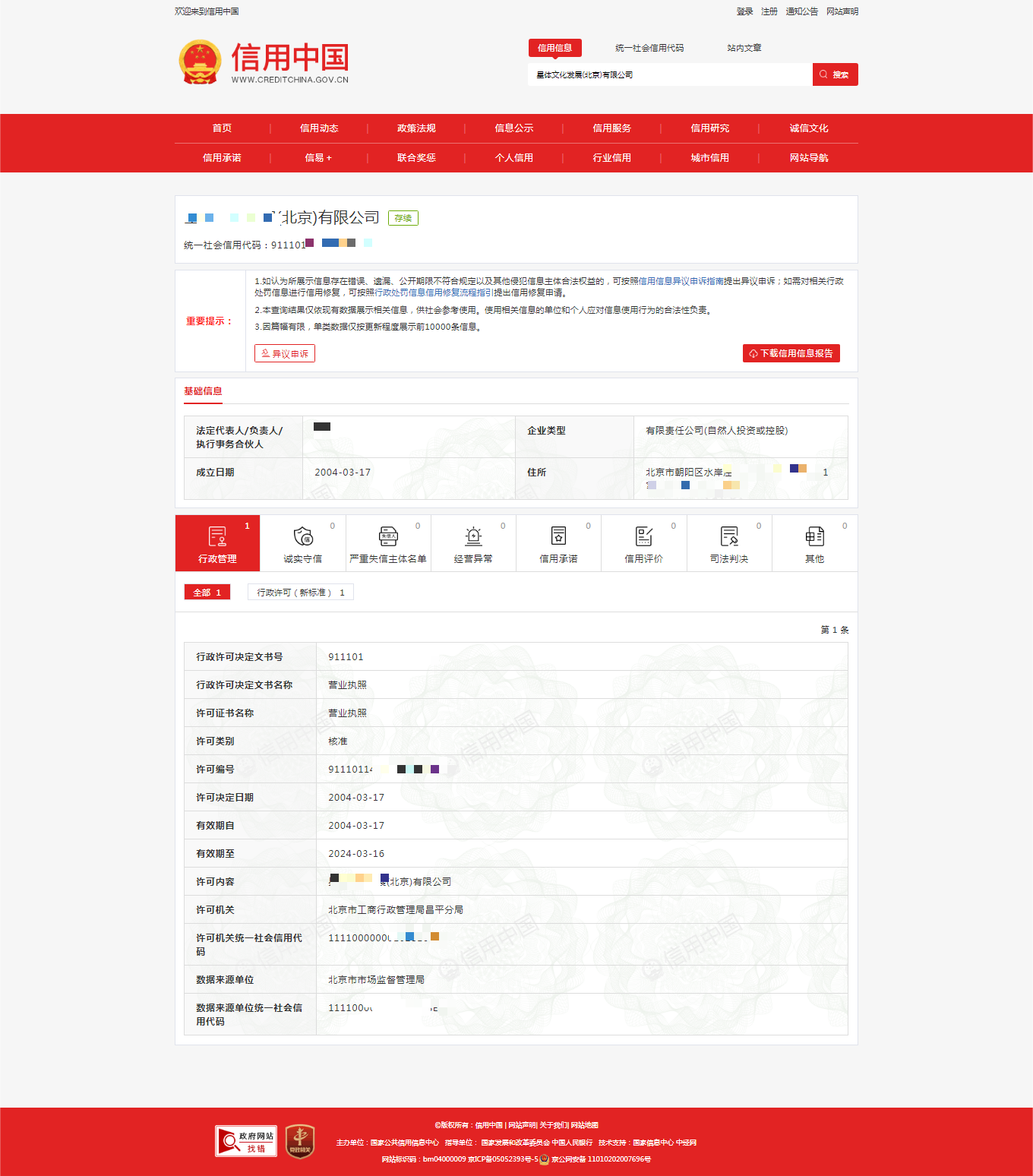
Task: Select the 信用评价 icon
Action: pos(643,536)
